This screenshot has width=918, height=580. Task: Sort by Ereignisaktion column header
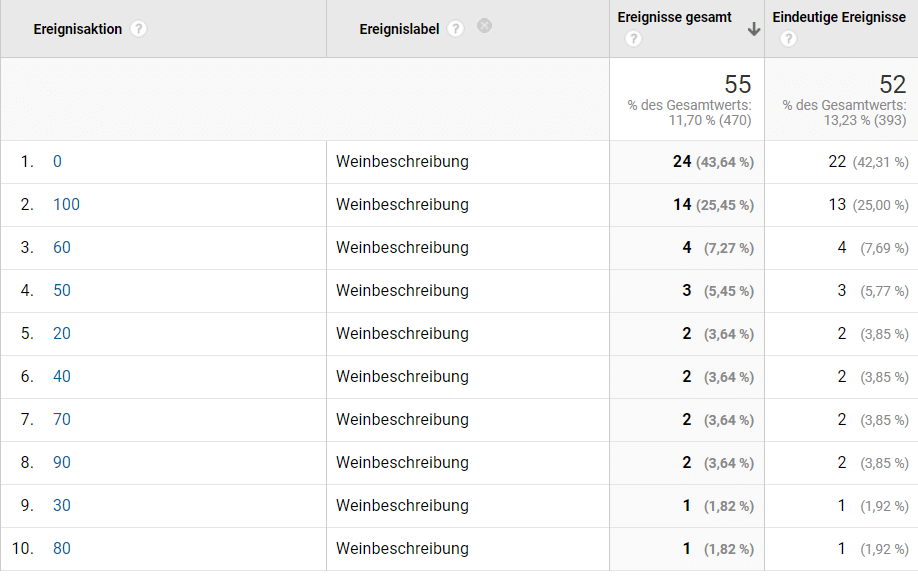click(78, 29)
